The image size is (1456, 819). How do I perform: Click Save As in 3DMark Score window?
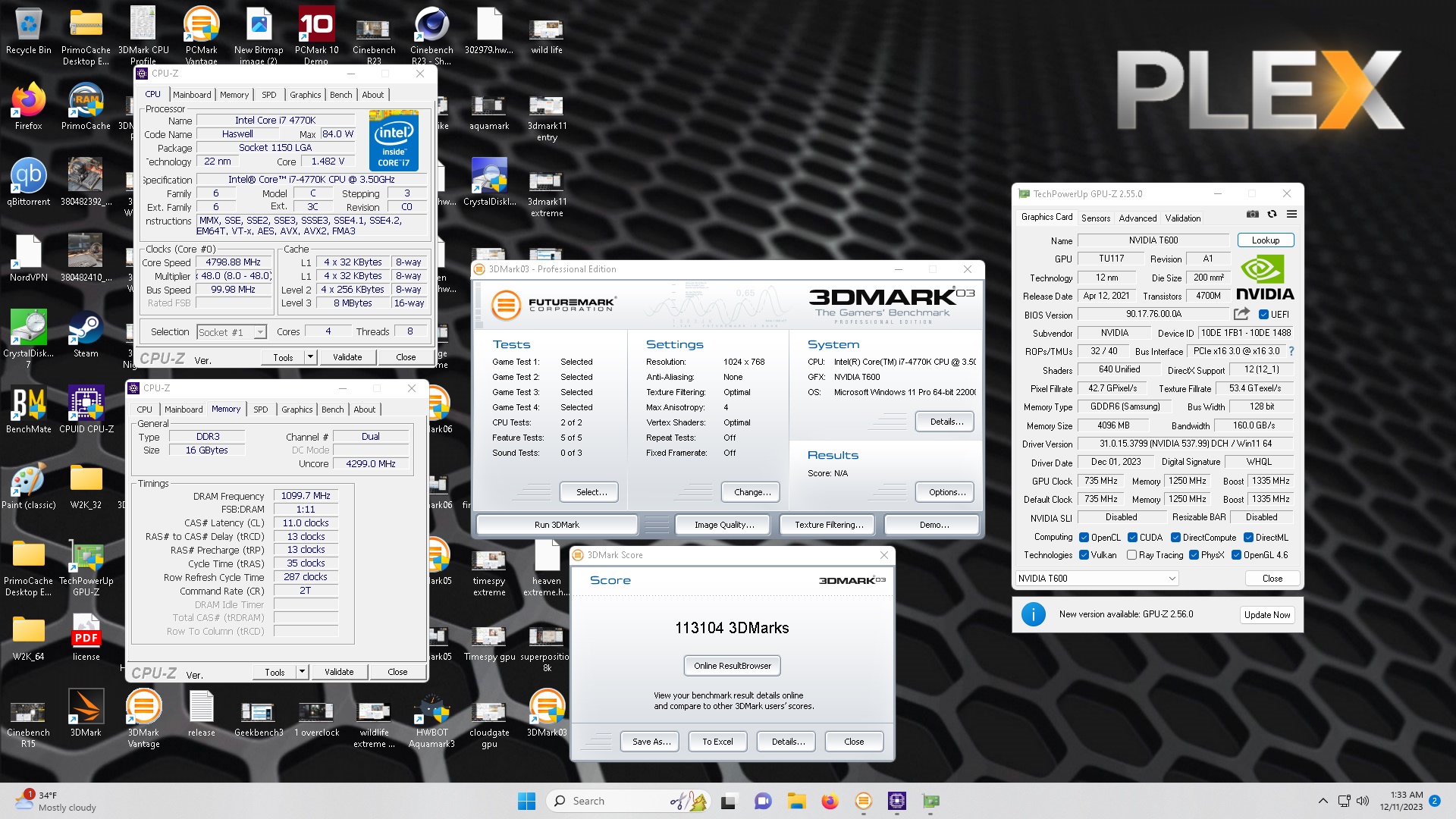tap(651, 742)
